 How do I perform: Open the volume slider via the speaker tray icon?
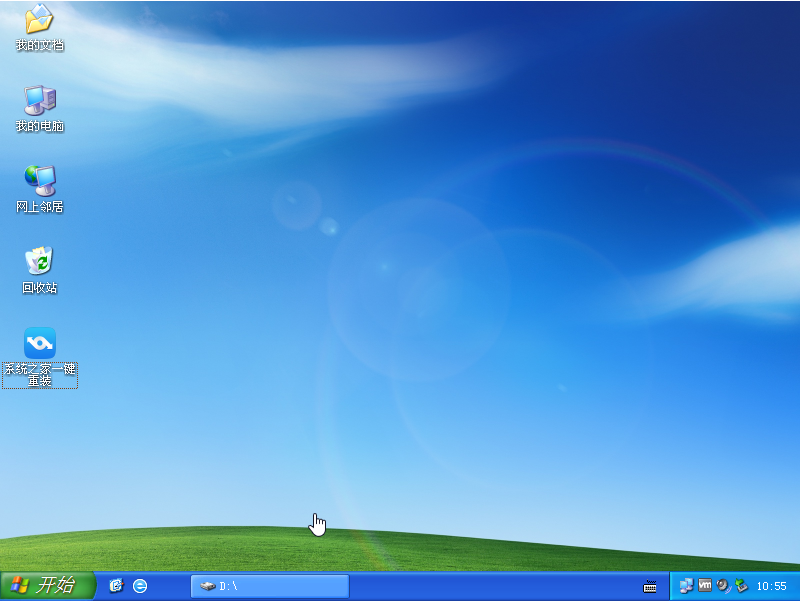(722, 587)
